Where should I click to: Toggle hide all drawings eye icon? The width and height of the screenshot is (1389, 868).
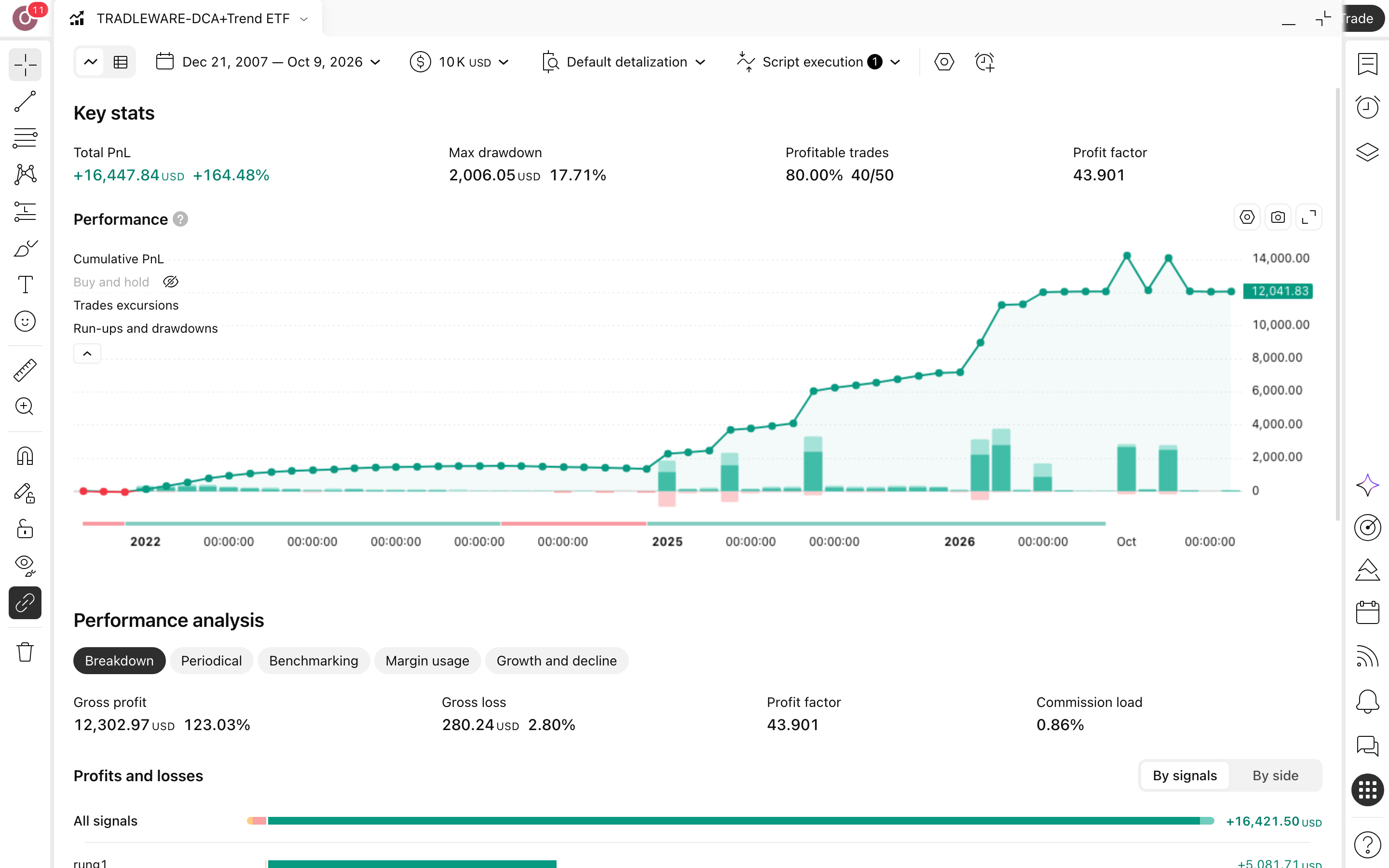click(25, 566)
